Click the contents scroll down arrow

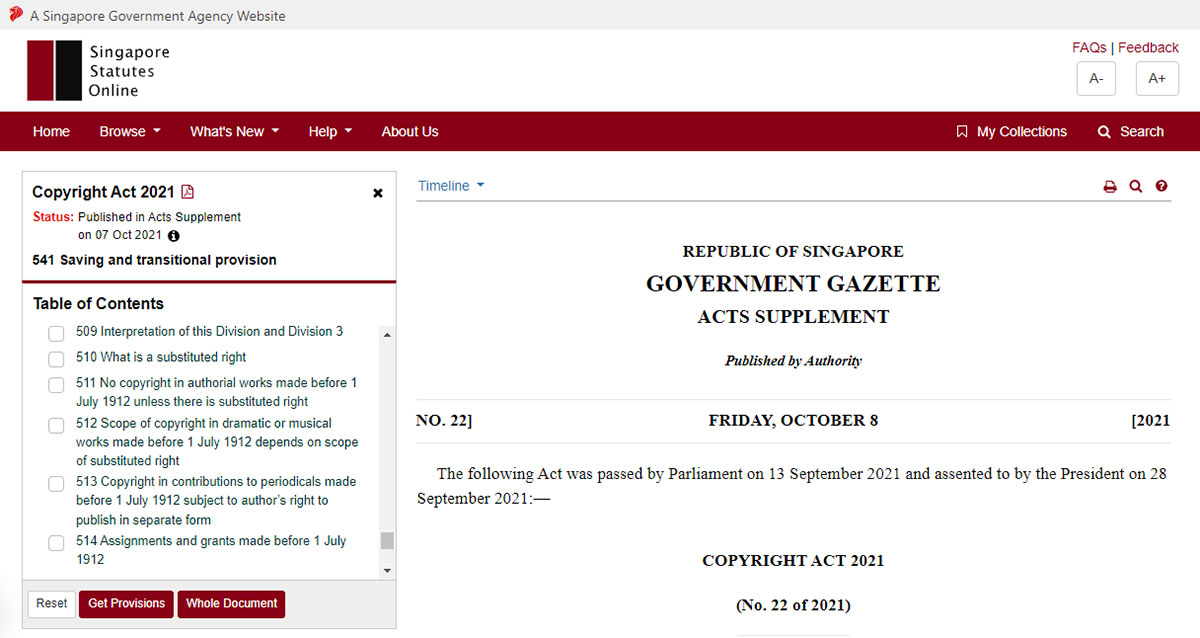388,571
